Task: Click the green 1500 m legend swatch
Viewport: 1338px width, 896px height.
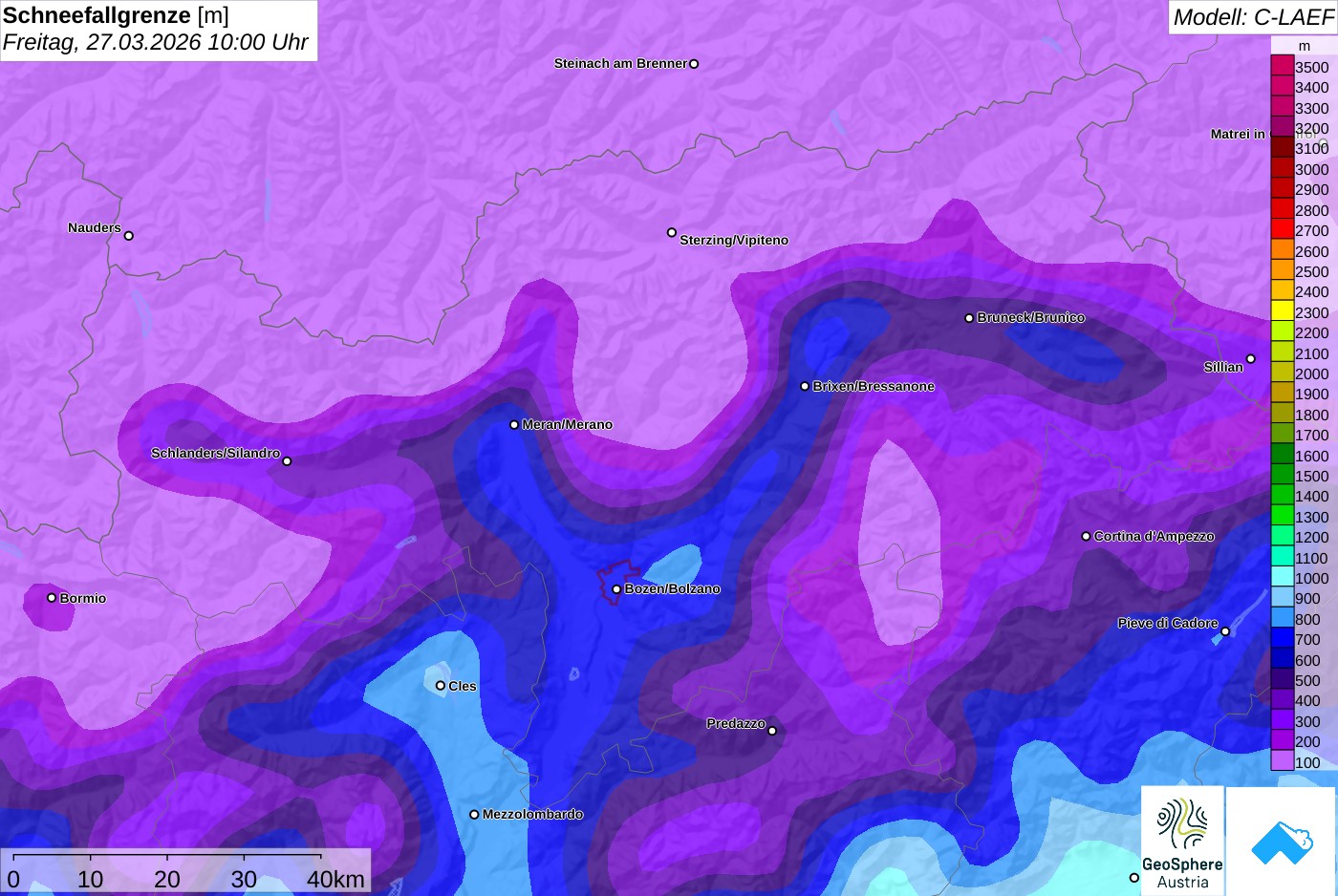Action: click(x=1283, y=476)
